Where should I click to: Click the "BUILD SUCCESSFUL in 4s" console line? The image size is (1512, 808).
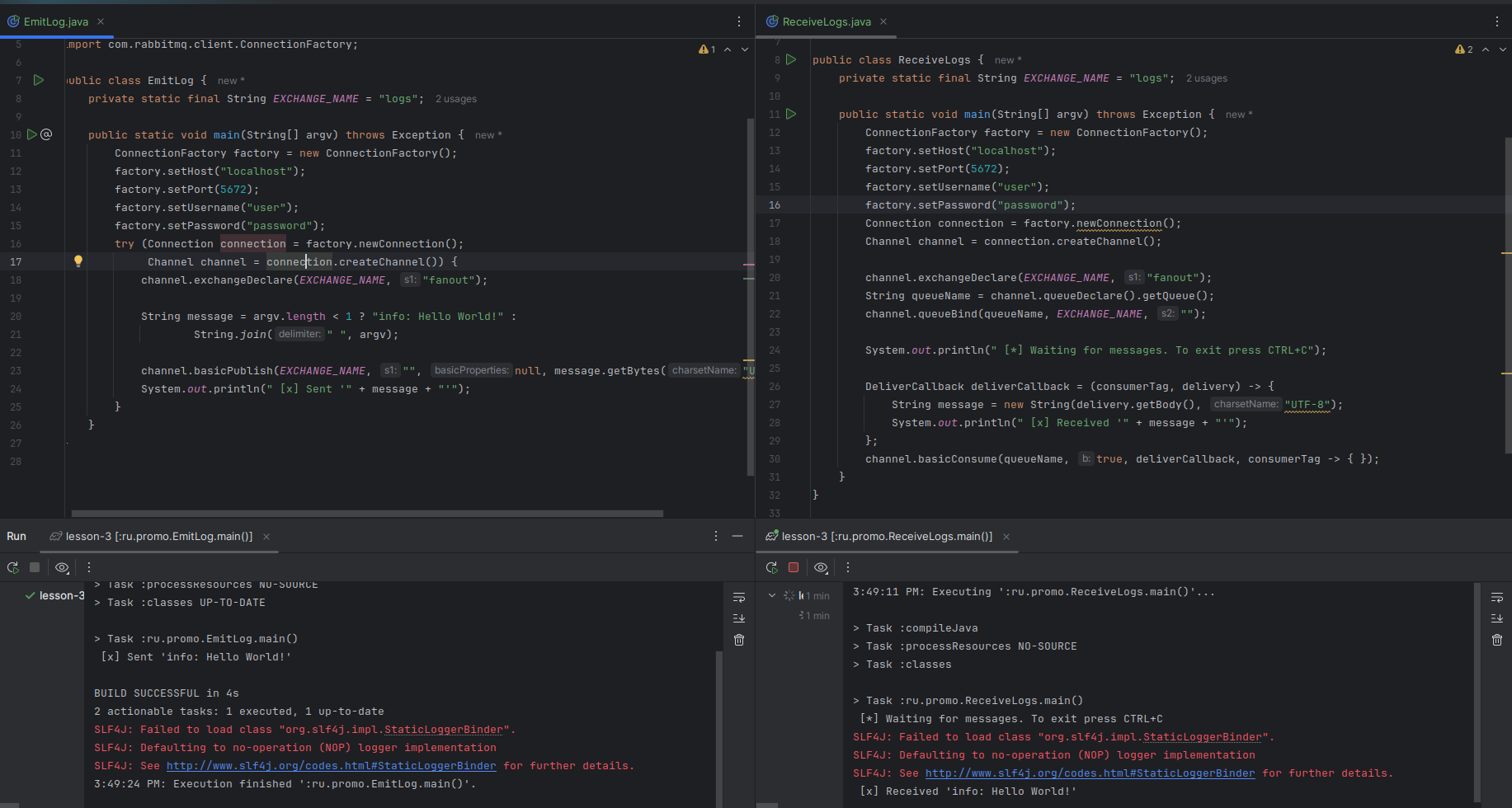[x=166, y=693]
